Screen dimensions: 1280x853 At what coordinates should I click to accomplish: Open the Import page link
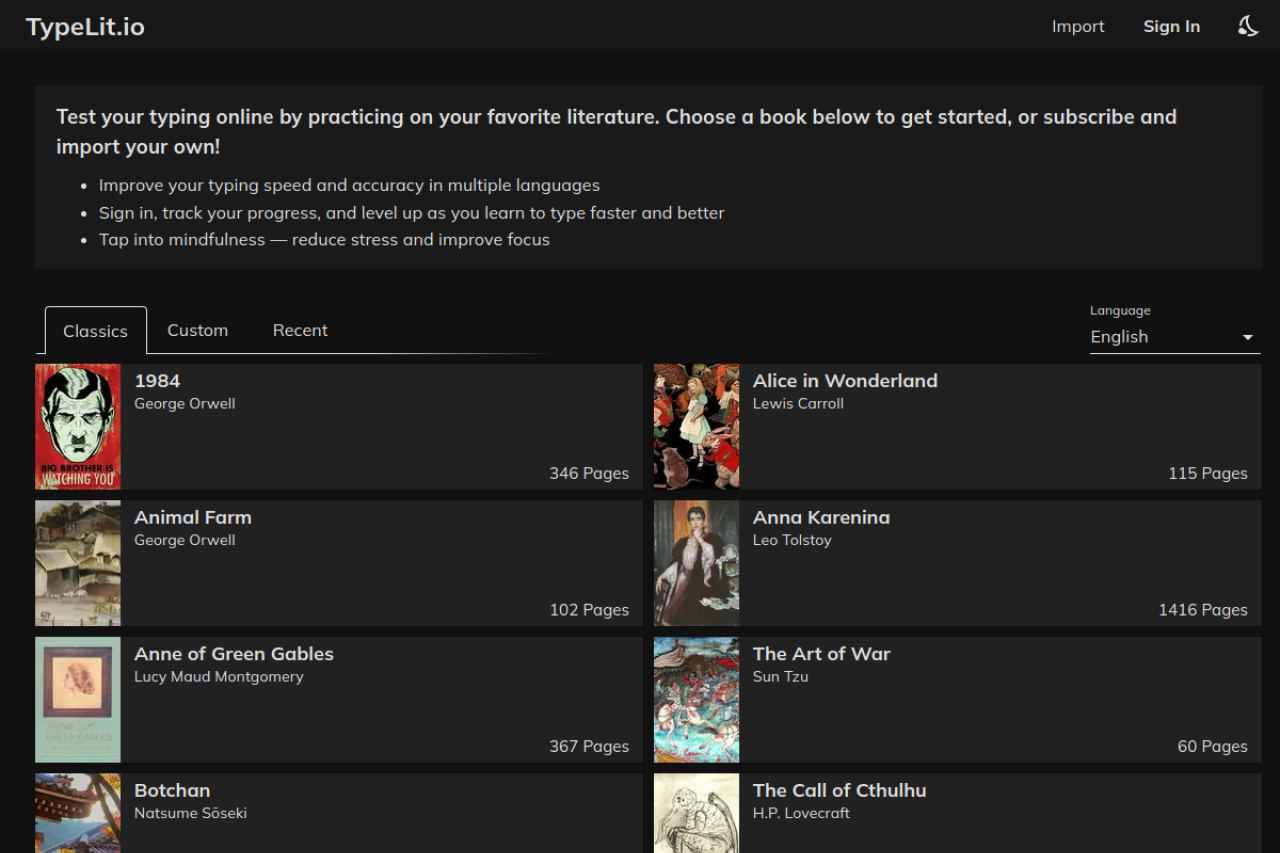pyautogui.click(x=1078, y=27)
